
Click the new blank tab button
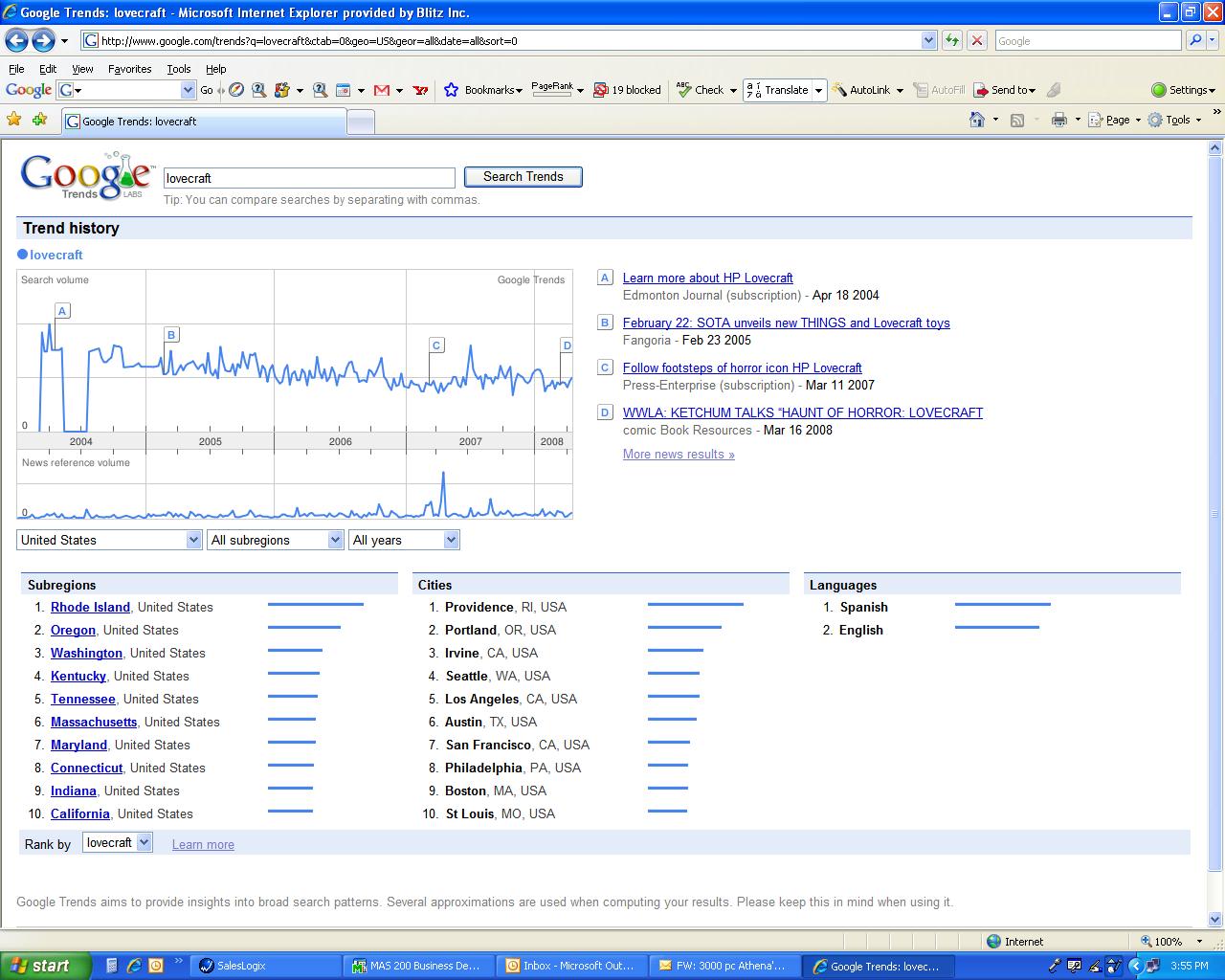360,122
